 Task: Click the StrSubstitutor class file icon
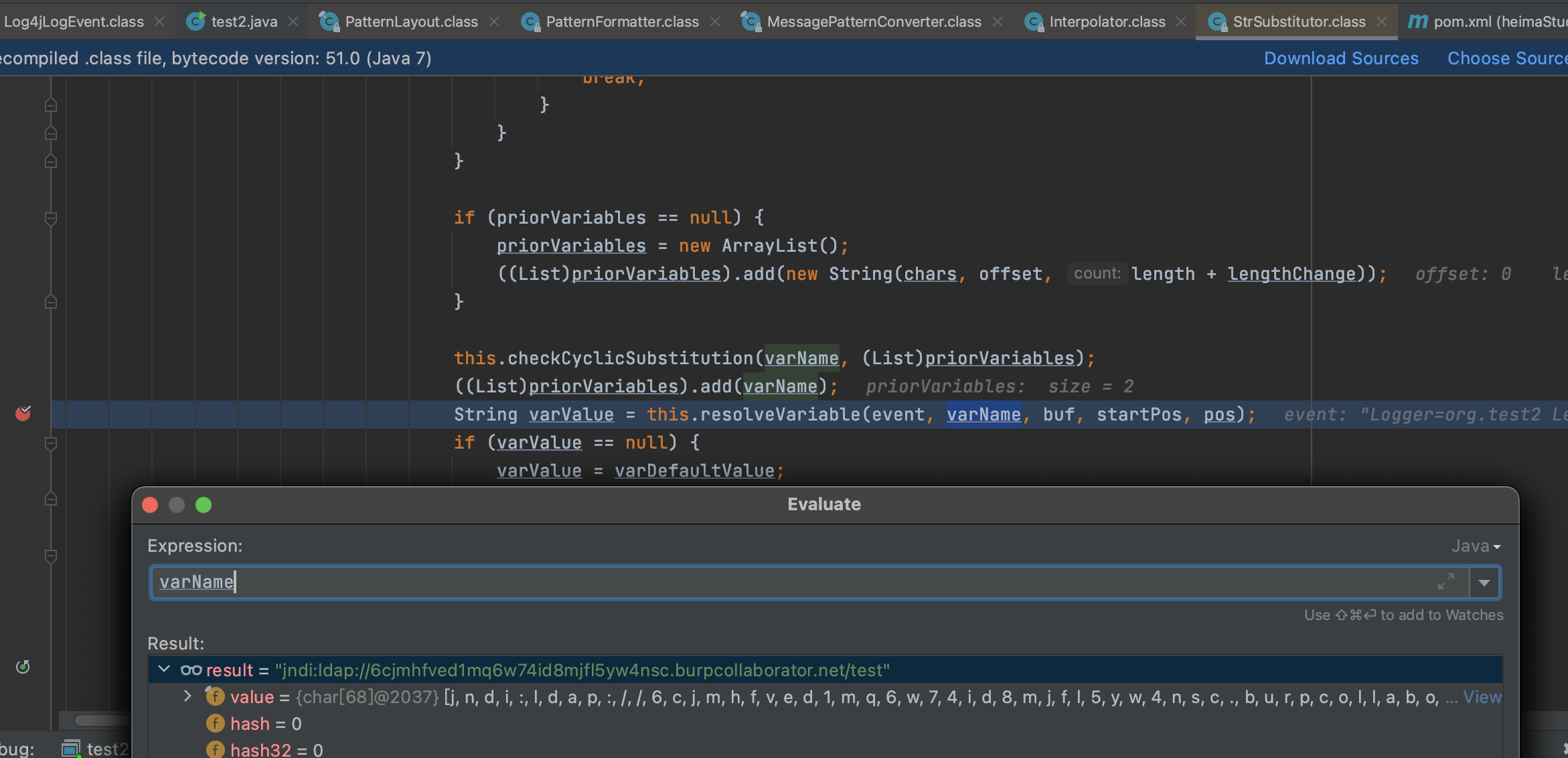coord(1217,22)
